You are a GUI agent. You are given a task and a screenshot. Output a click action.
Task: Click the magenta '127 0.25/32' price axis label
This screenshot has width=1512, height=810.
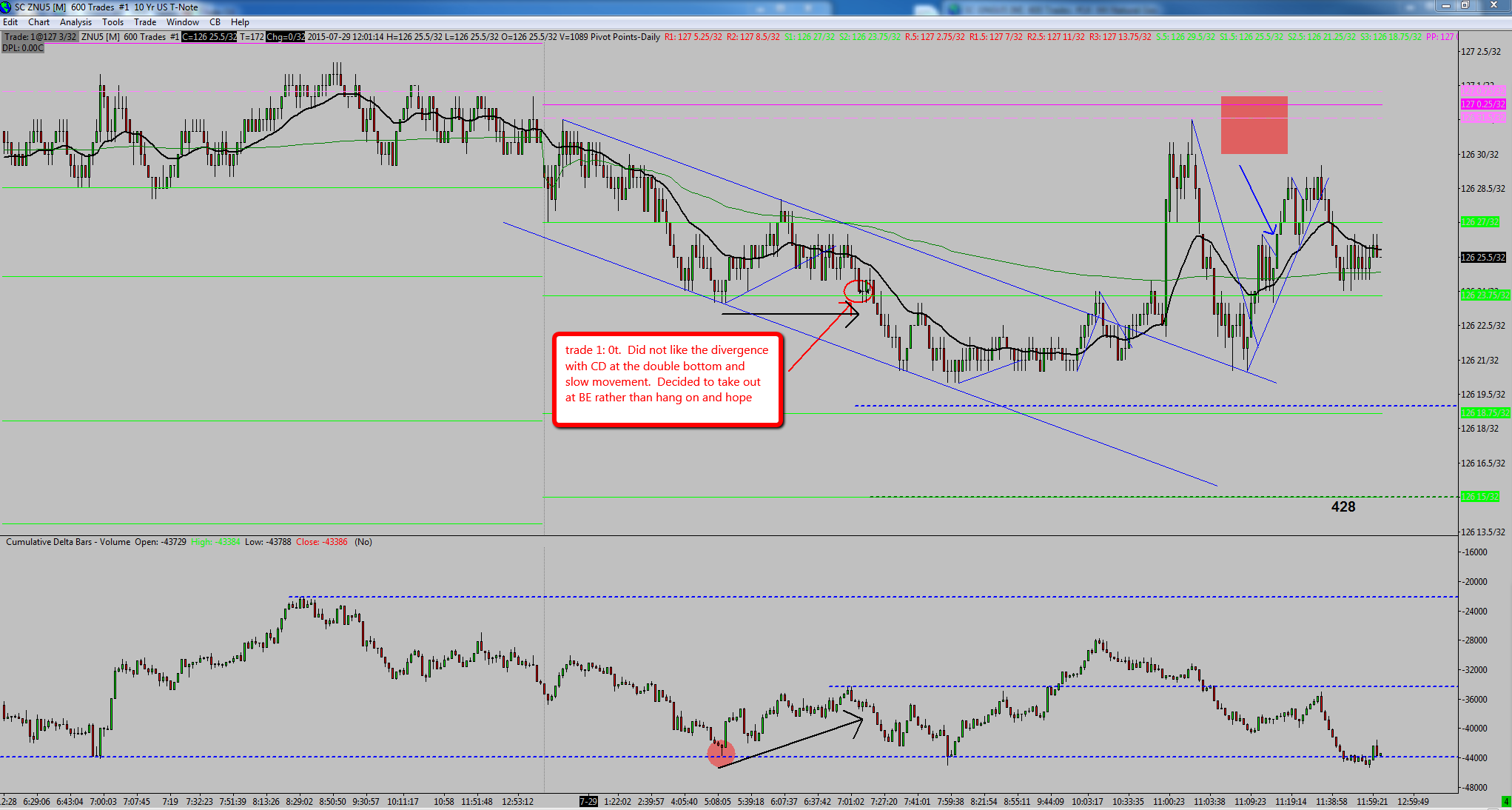pyautogui.click(x=1482, y=104)
